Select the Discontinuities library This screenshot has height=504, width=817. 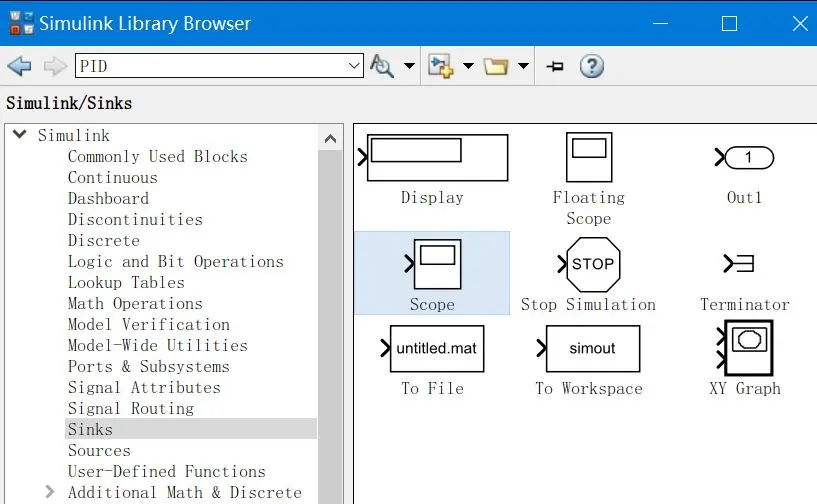coord(135,219)
